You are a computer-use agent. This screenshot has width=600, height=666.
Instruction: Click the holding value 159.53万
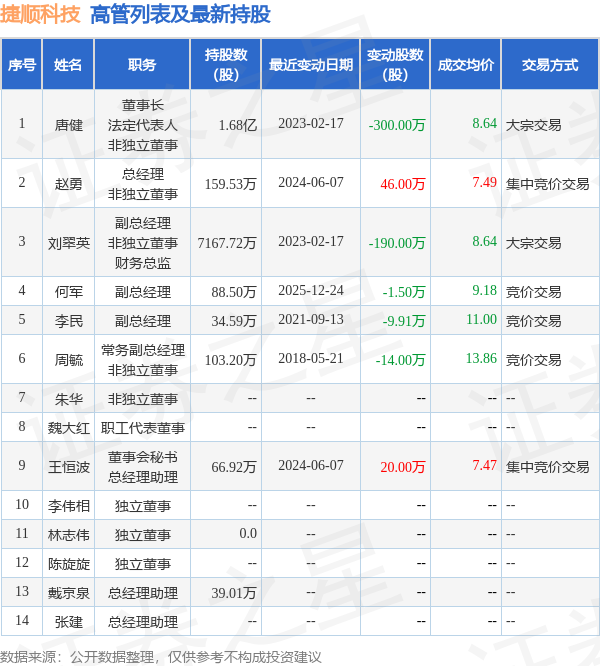point(231,183)
